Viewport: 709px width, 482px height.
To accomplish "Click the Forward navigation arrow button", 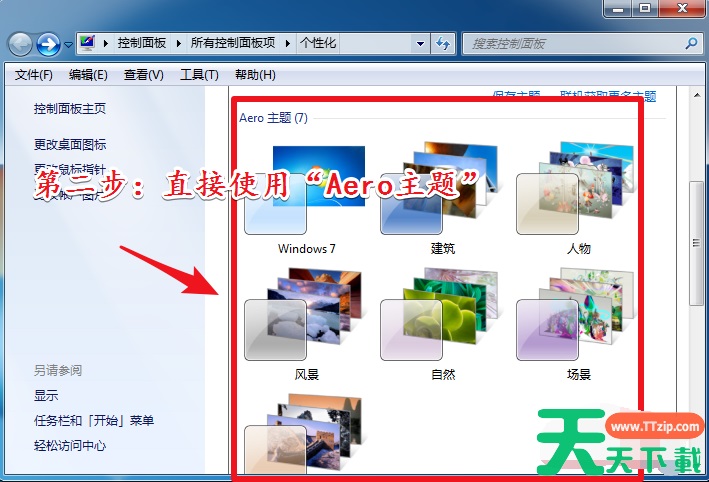I will coord(48,44).
